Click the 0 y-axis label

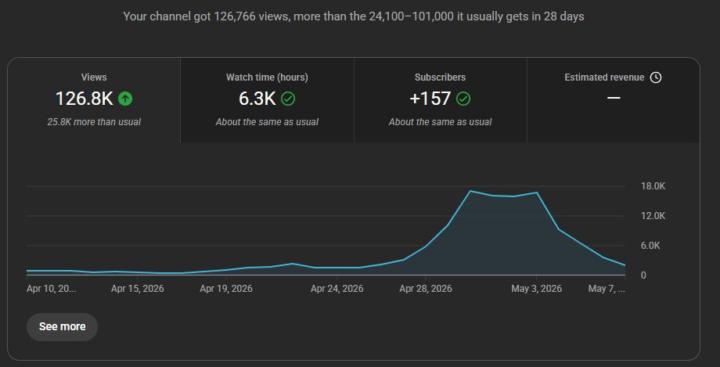pyautogui.click(x=643, y=275)
